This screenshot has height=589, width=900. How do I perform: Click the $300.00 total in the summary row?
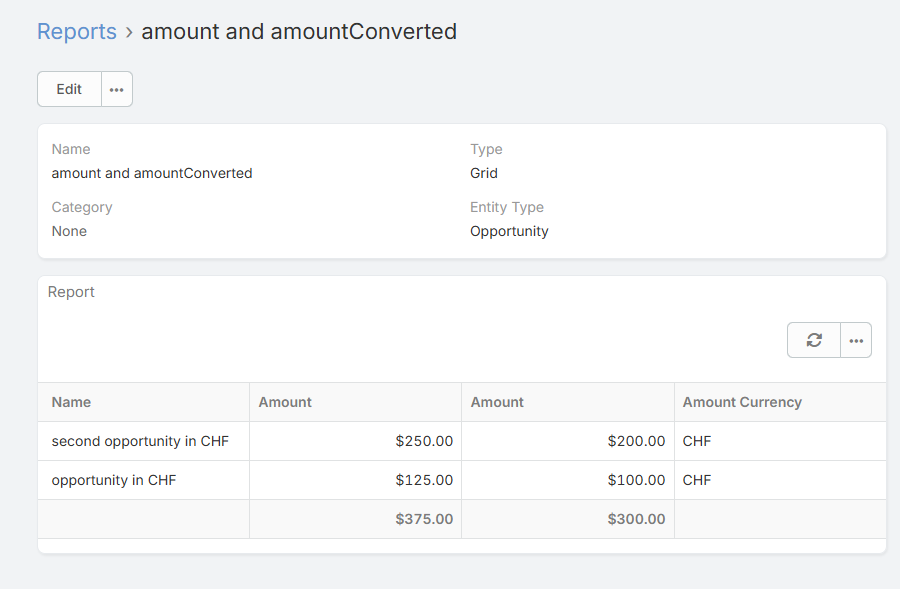click(636, 519)
